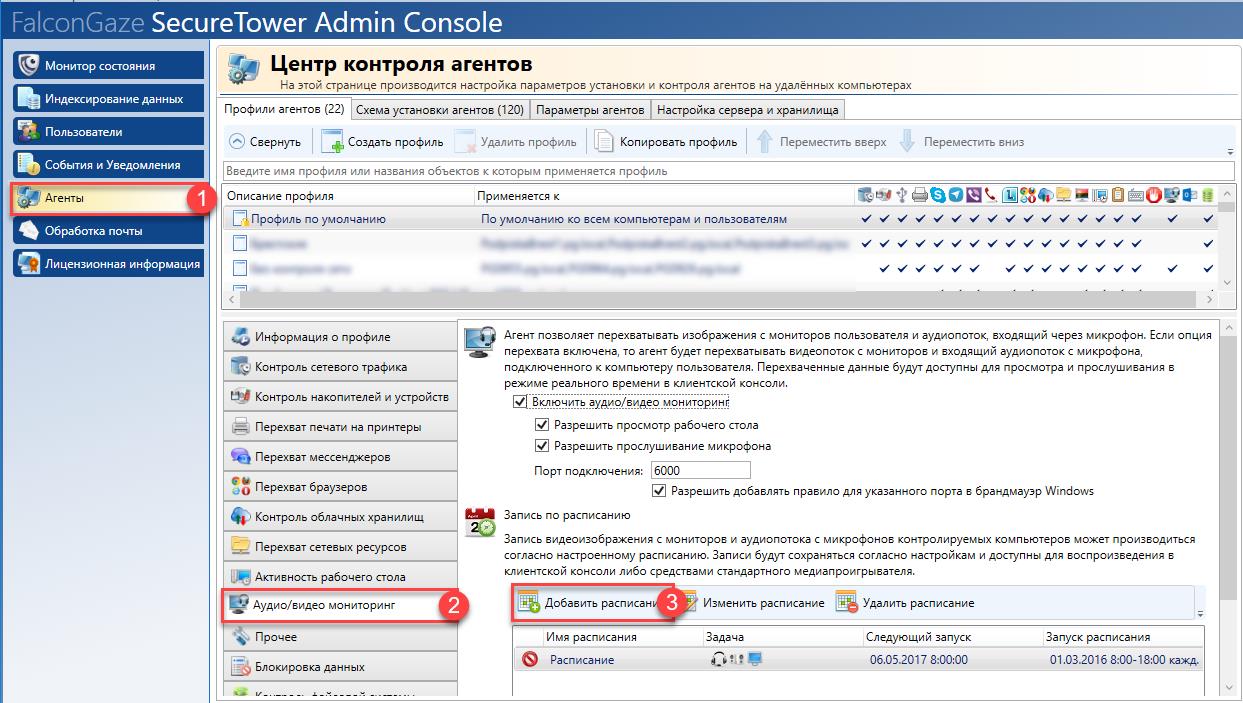Click Переместить вверх toolbar button

pos(822,142)
